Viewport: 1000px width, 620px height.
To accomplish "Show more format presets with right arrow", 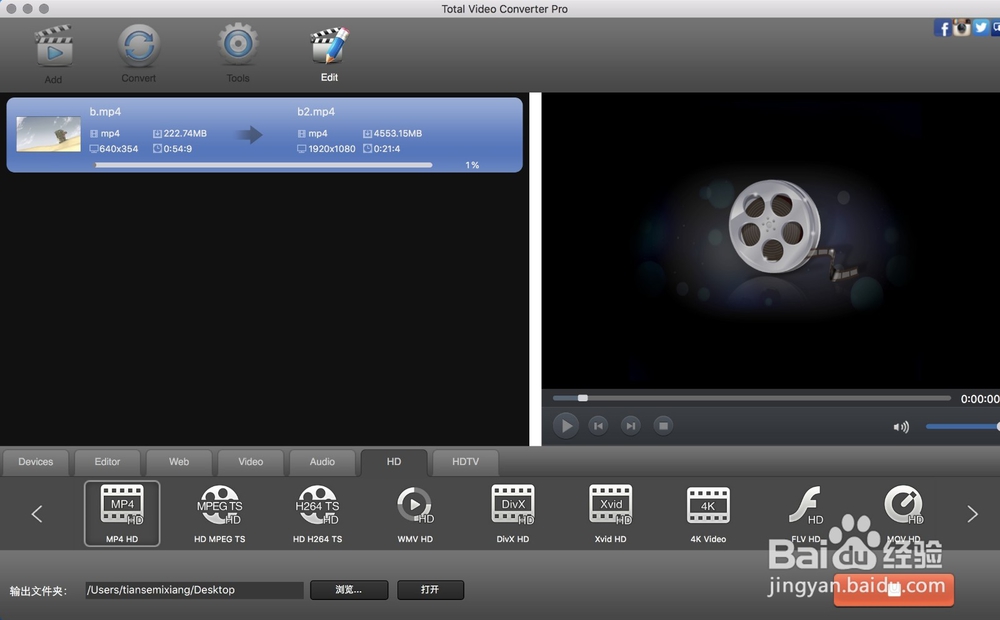I will pyautogui.click(x=972, y=513).
